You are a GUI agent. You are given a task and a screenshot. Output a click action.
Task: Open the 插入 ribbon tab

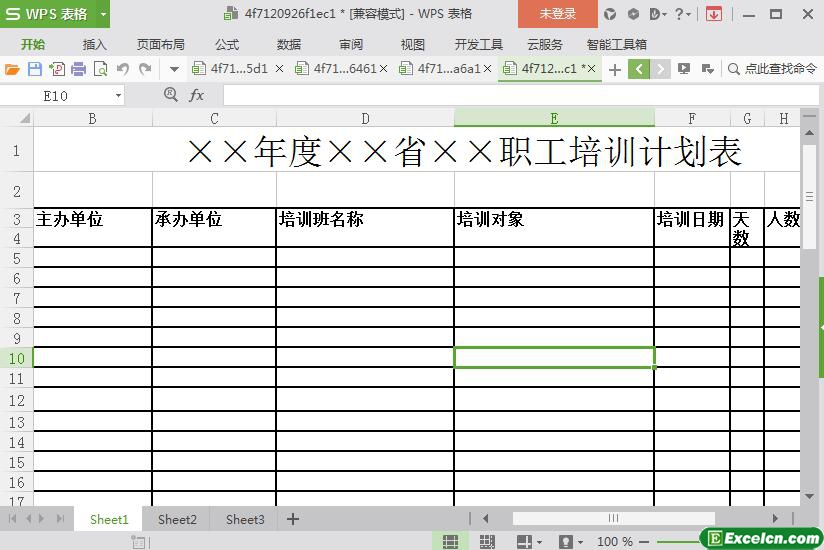(x=95, y=45)
